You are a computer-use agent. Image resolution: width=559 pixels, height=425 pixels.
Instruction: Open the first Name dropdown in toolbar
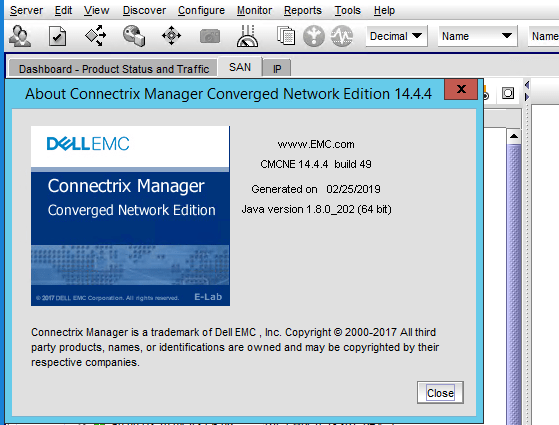pyautogui.click(x=477, y=36)
